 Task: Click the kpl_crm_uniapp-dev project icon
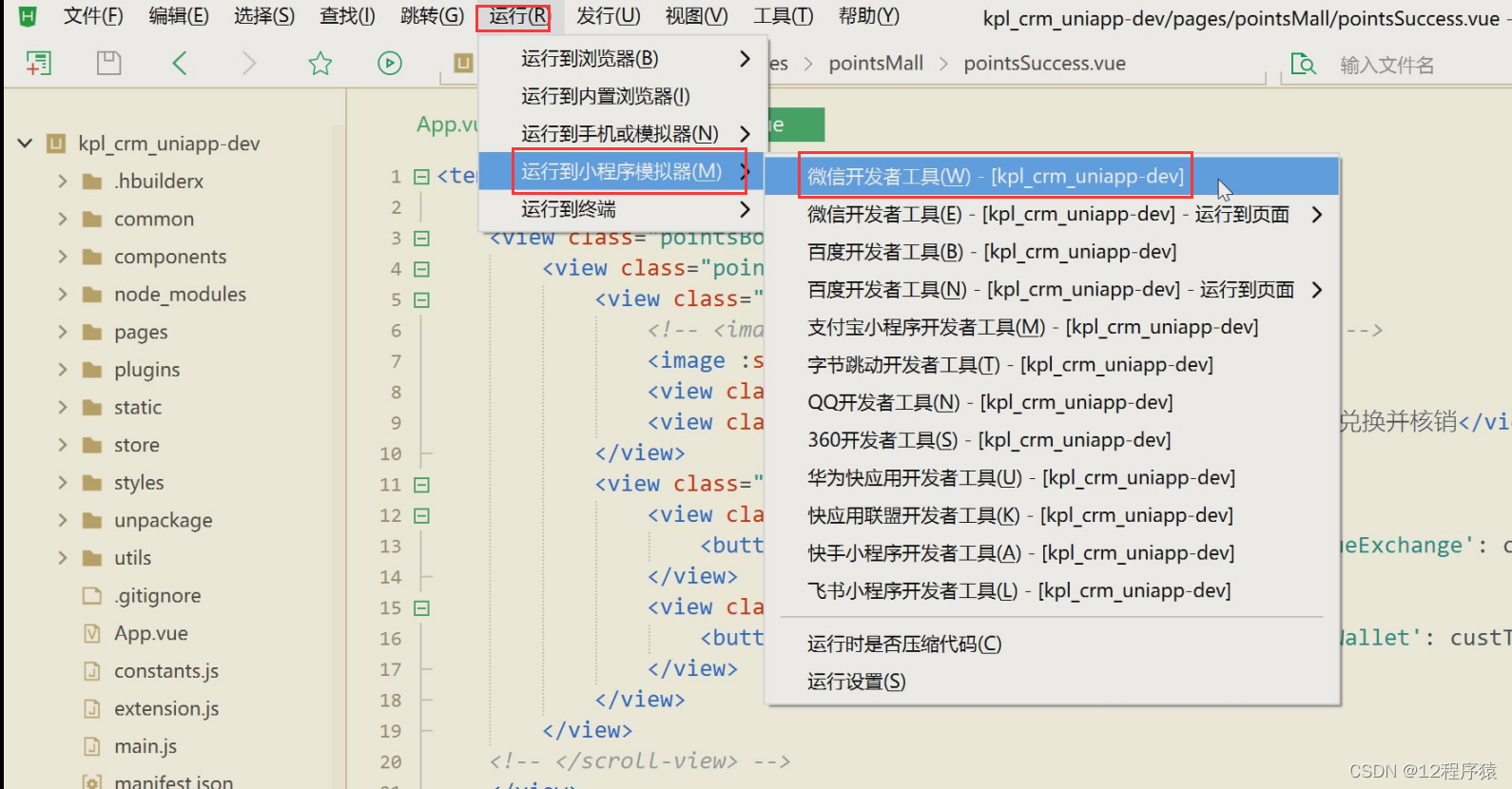coord(56,144)
